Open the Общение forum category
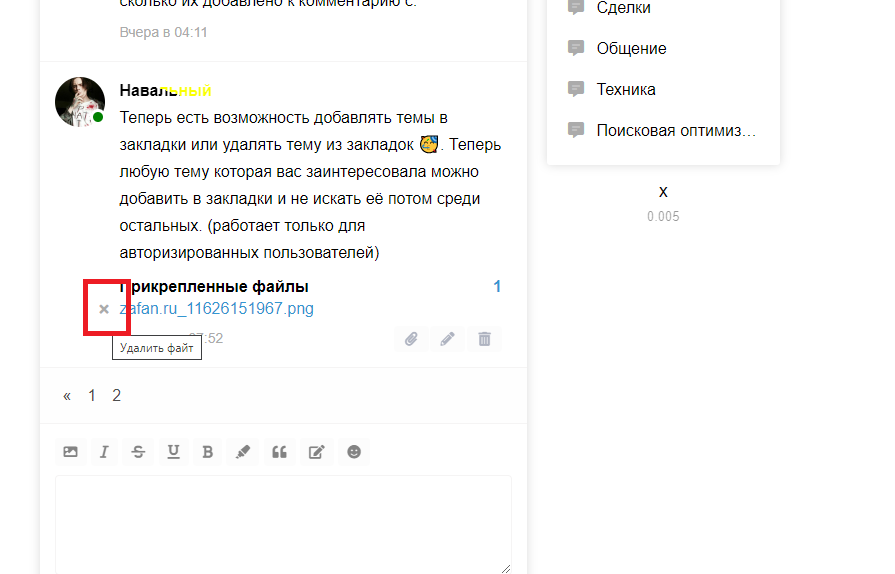This screenshot has width=895, height=574. point(631,48)
